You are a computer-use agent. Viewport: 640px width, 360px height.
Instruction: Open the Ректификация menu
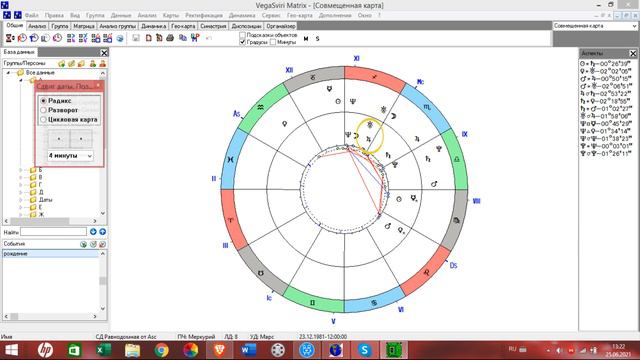coord(204,15)
